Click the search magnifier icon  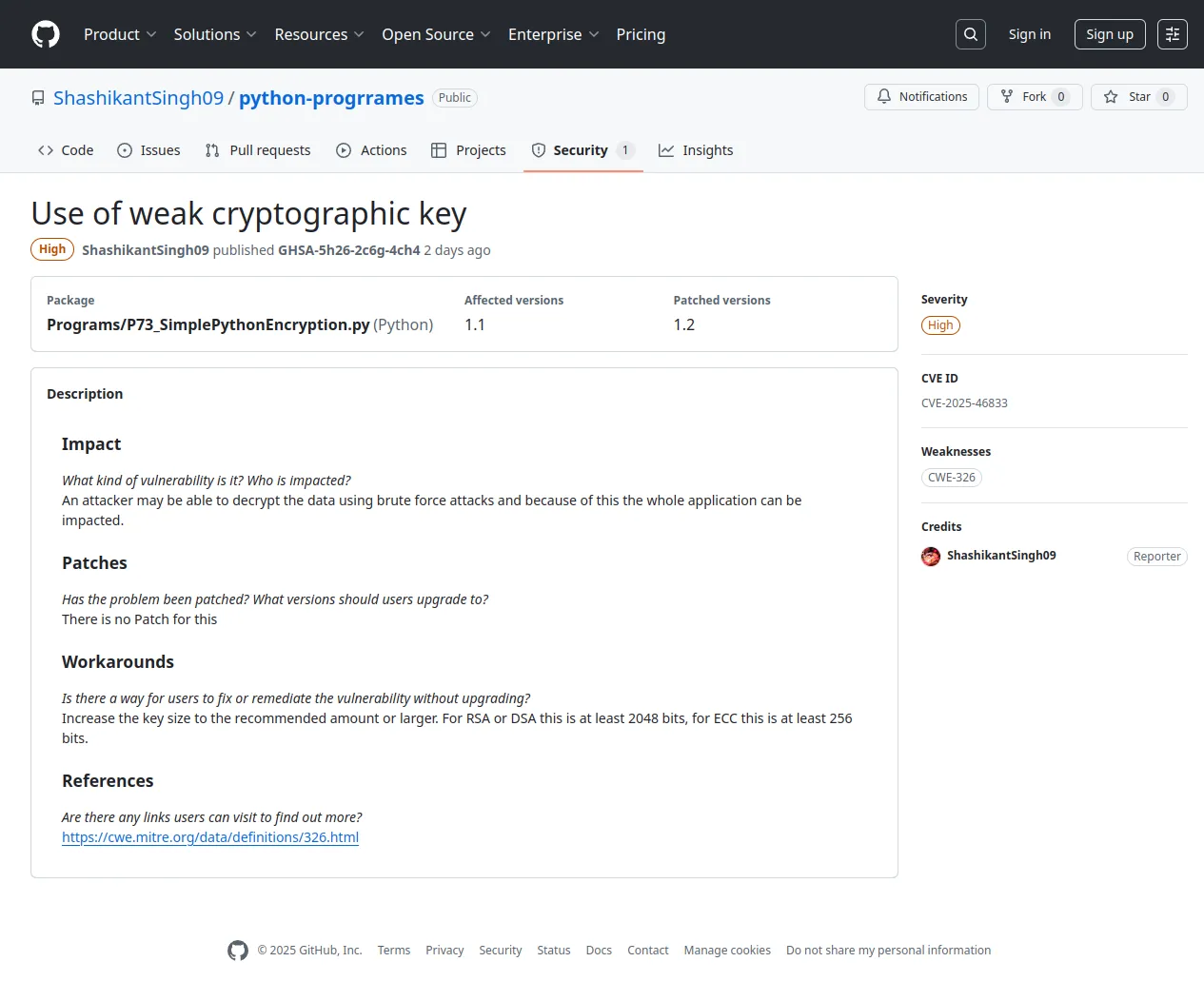(971, 34)
